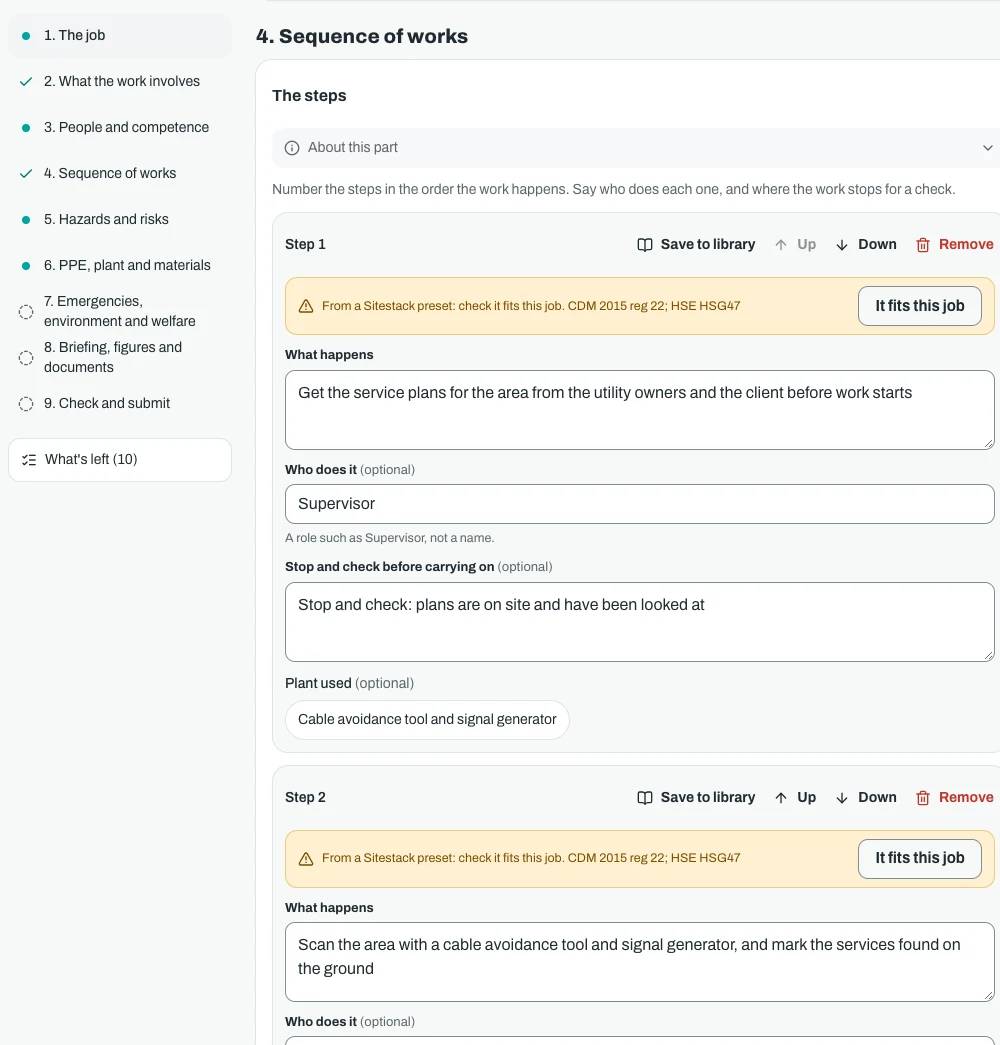Click the down arrow icon in Step 1
The height and width of the screenshot is (1045, 1000).
tap(842, 245)
